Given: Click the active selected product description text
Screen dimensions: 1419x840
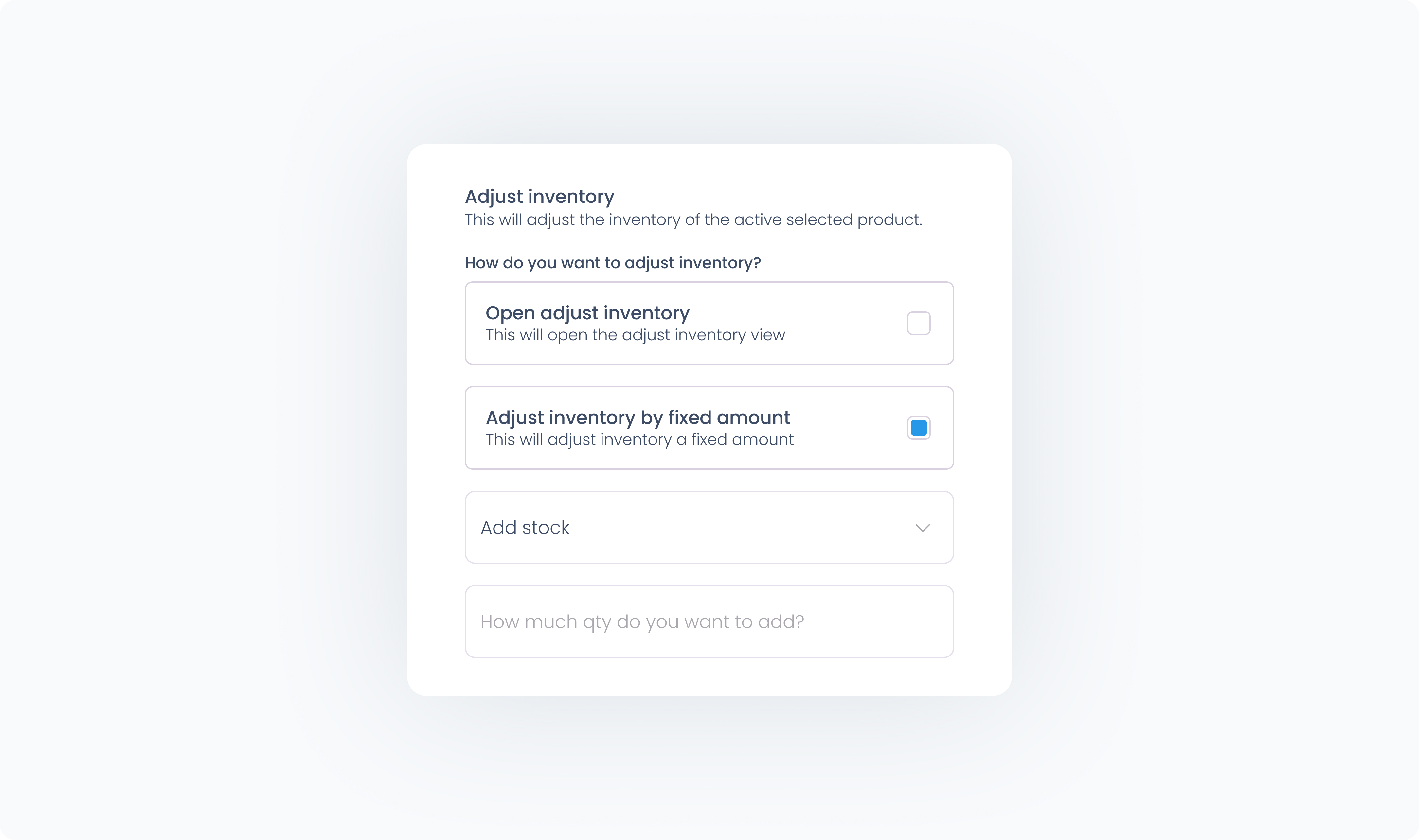Looking at the screenshot, I should point(693,219).
